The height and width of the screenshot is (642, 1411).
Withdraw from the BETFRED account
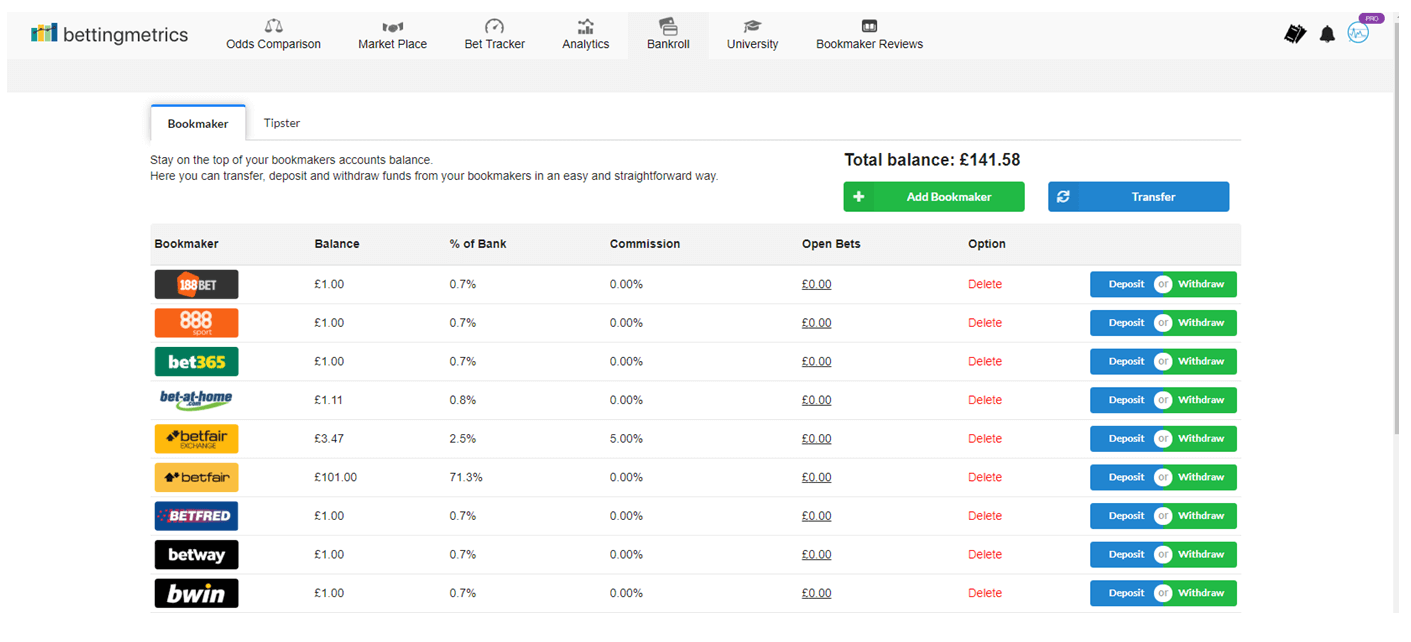coord(1202,516)
